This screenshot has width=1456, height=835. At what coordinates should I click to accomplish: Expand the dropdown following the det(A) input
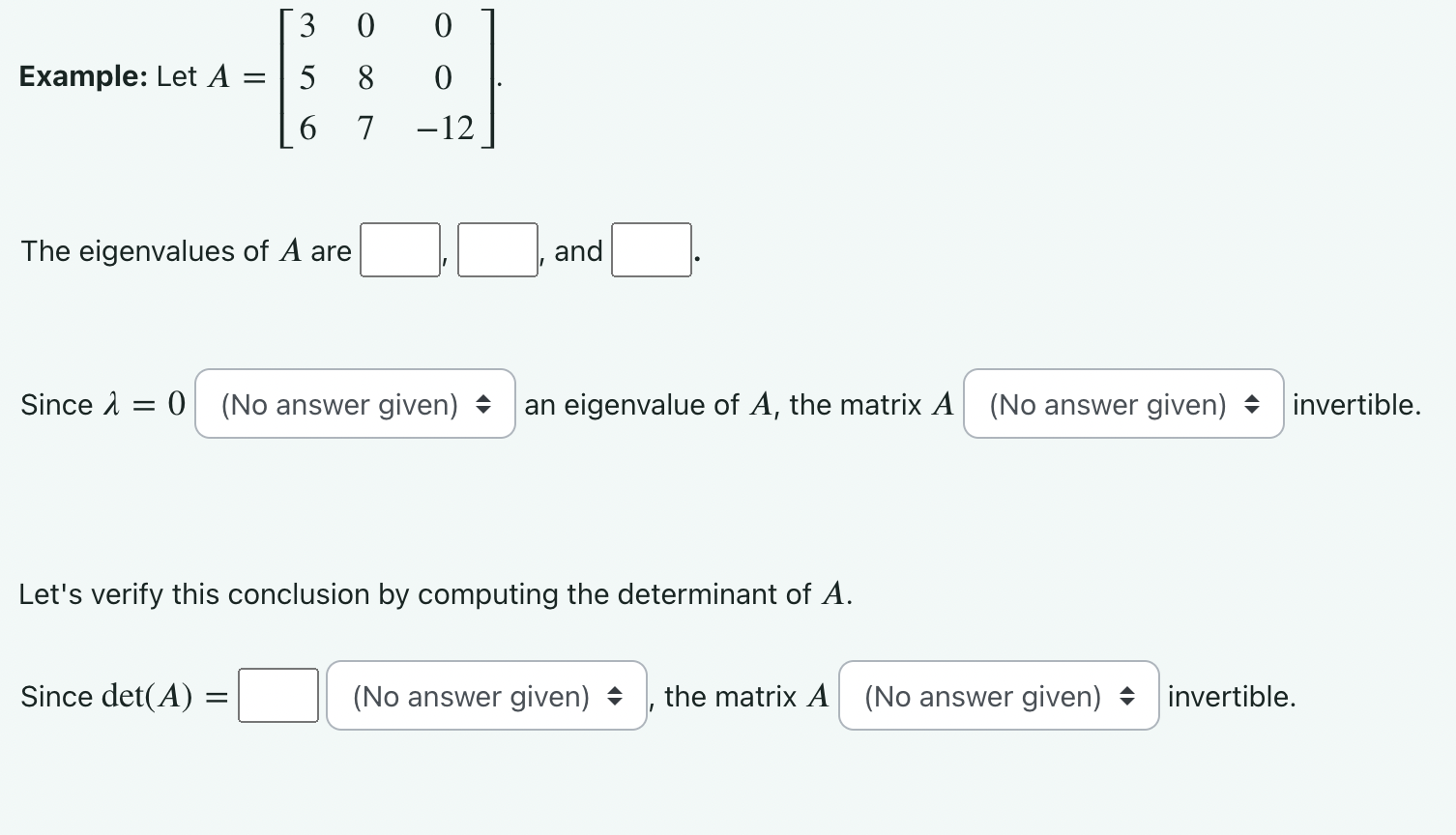pos(486,696)
